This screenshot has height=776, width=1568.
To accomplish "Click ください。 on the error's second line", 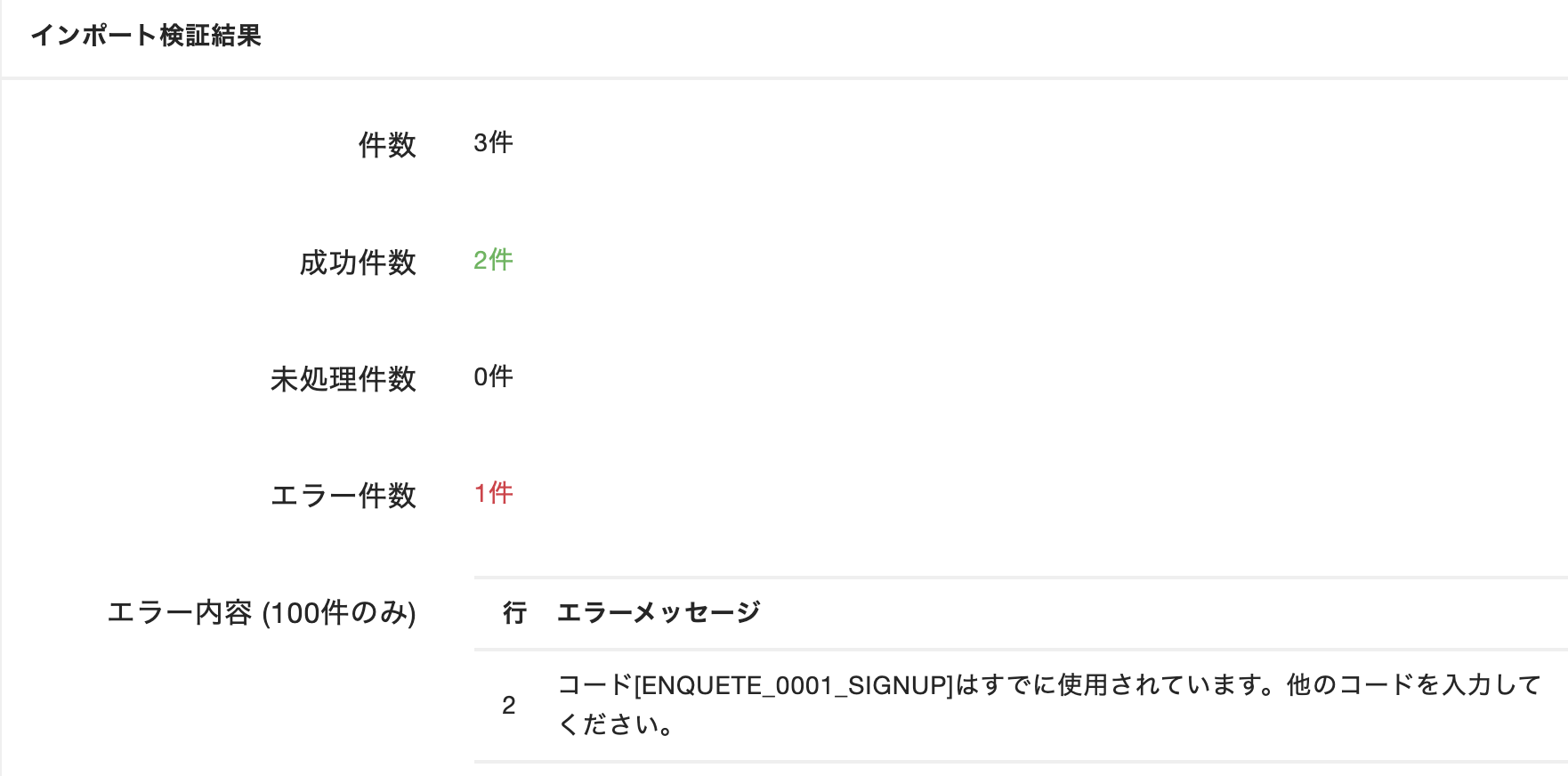I will (x=616, y=724).
